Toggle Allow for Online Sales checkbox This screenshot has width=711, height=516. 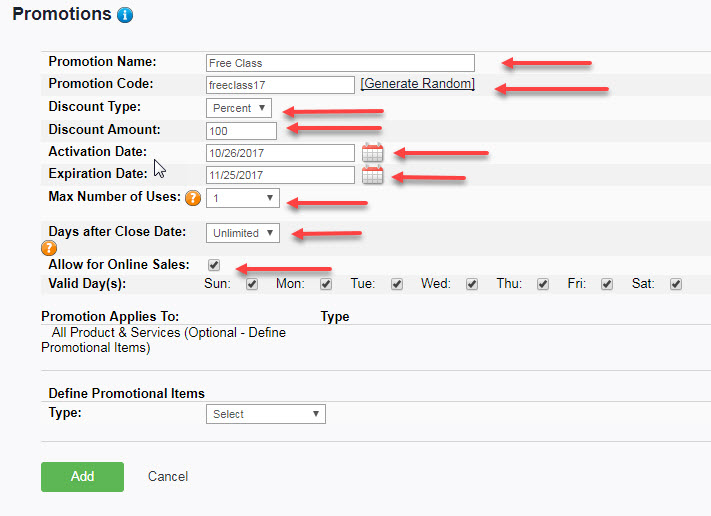(213, 265)
